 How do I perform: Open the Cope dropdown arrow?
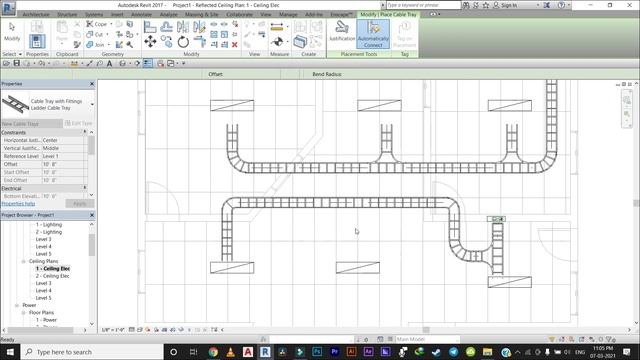111,24
